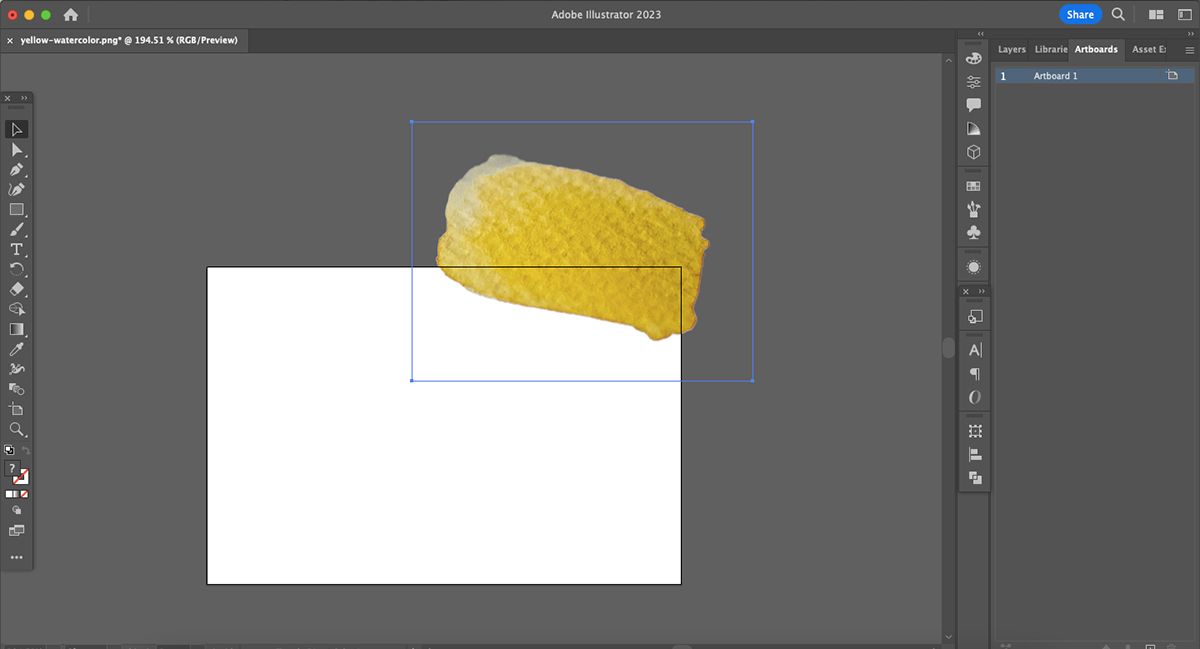Pick the Eyedropper tool

click(x=16, y=349)
